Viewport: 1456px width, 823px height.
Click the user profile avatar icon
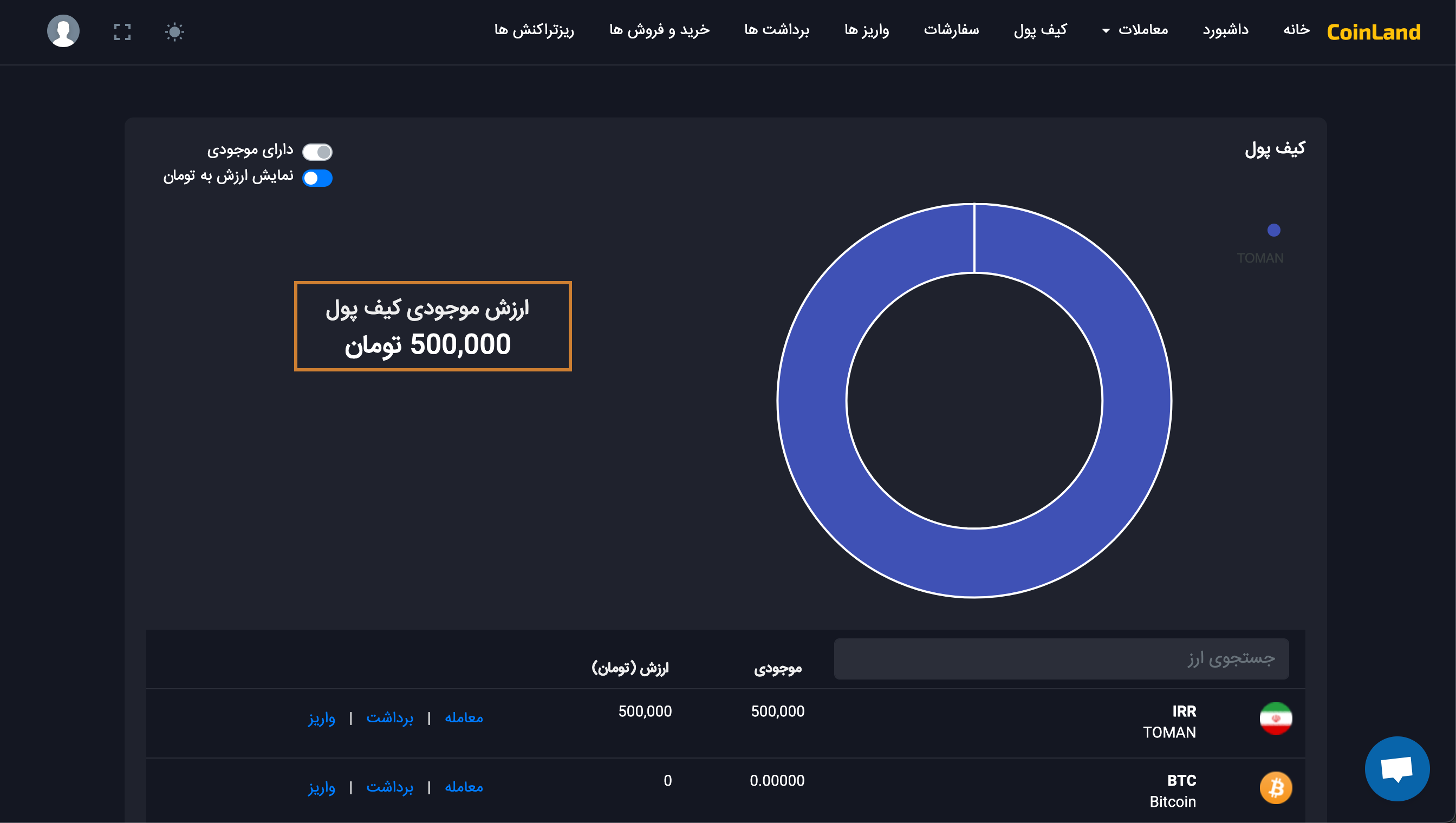click(63, 31)
